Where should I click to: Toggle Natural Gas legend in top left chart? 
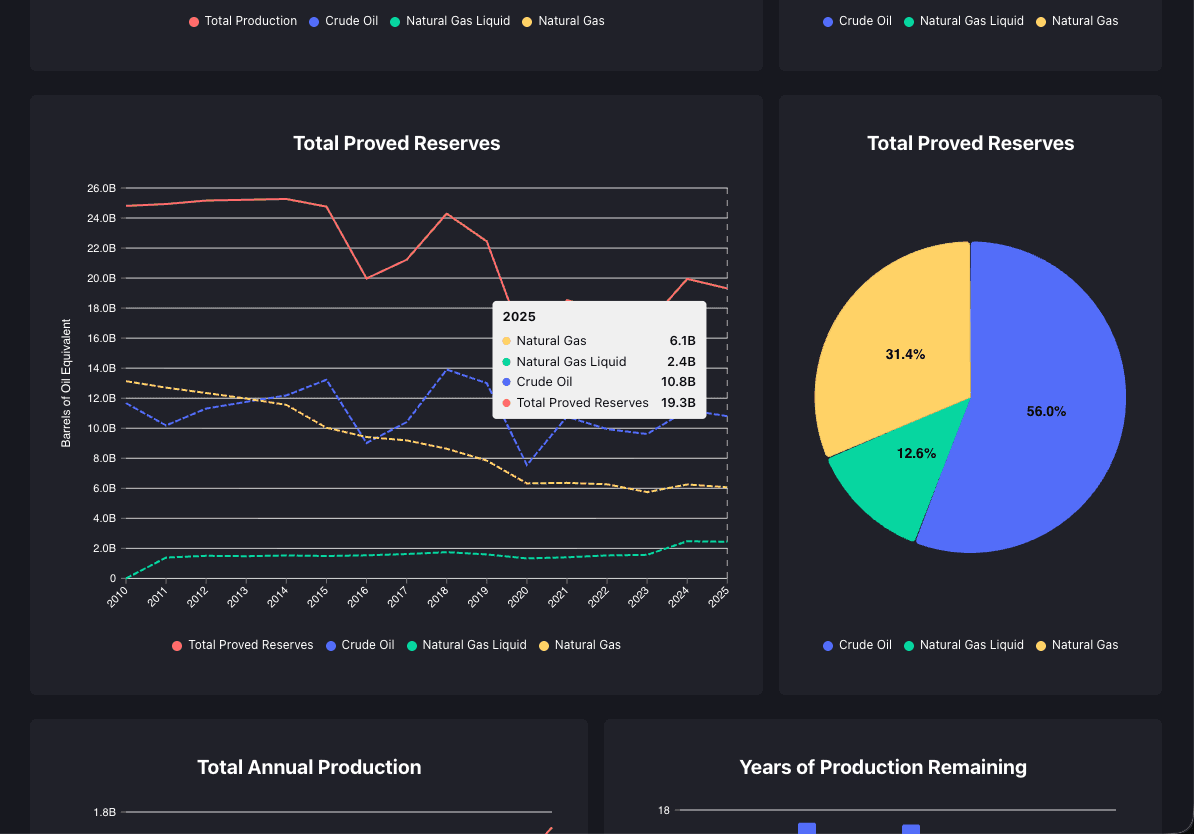[563, 21]
